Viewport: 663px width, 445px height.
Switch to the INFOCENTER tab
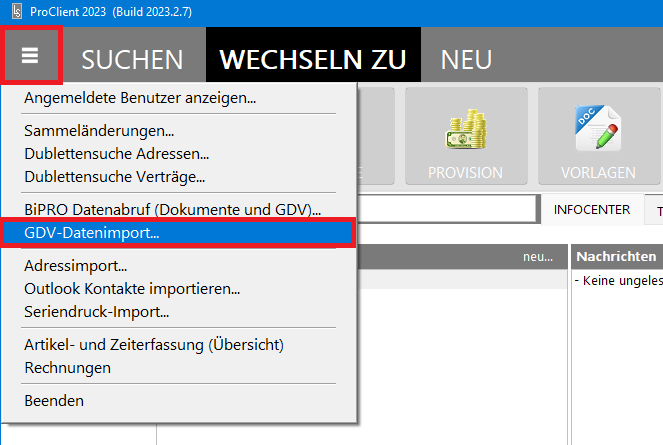point(593,210)
